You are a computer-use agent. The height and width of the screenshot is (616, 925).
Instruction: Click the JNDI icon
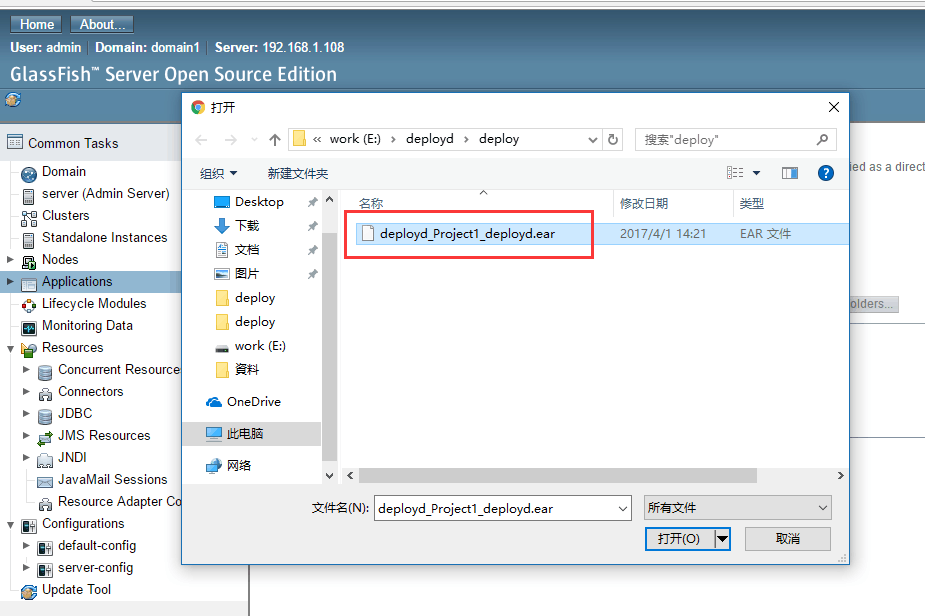click(x=44, y=460)
